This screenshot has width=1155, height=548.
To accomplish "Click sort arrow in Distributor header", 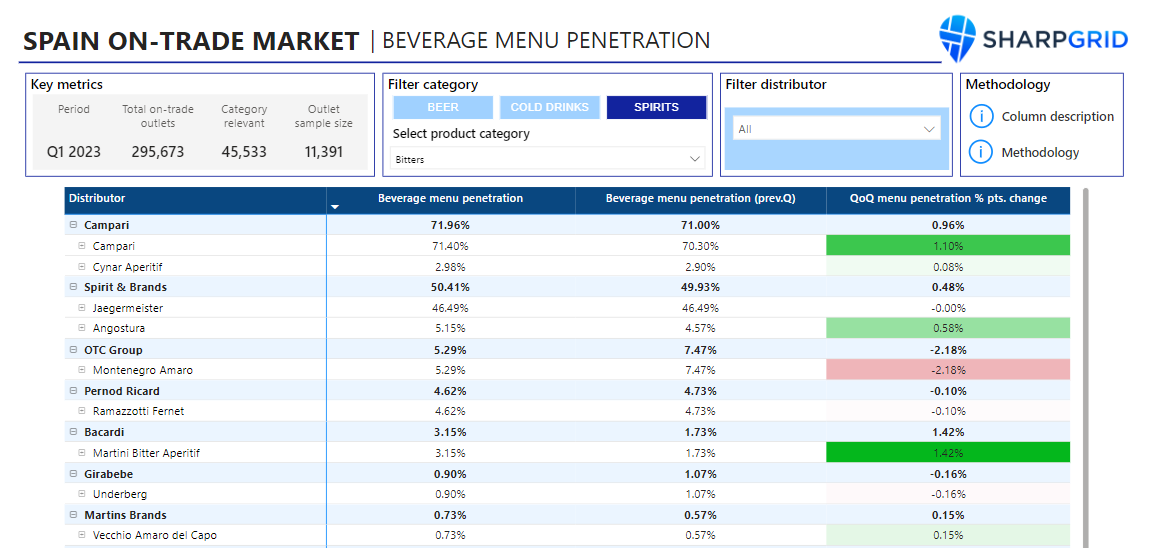I will (x=335, y=207).
